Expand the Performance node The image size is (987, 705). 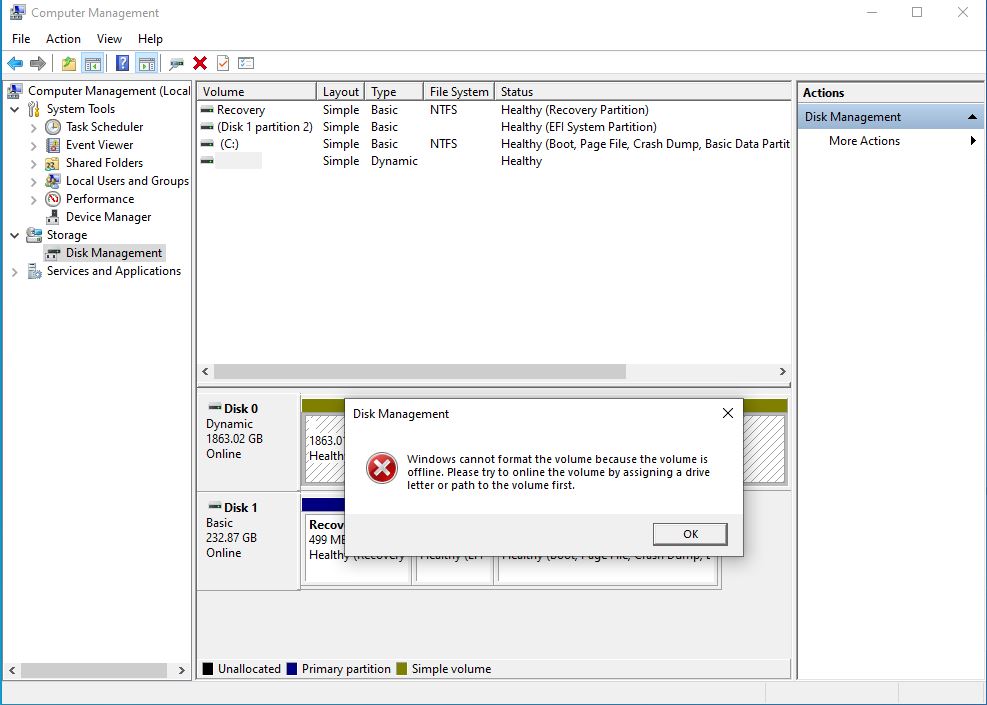[34, 200]
